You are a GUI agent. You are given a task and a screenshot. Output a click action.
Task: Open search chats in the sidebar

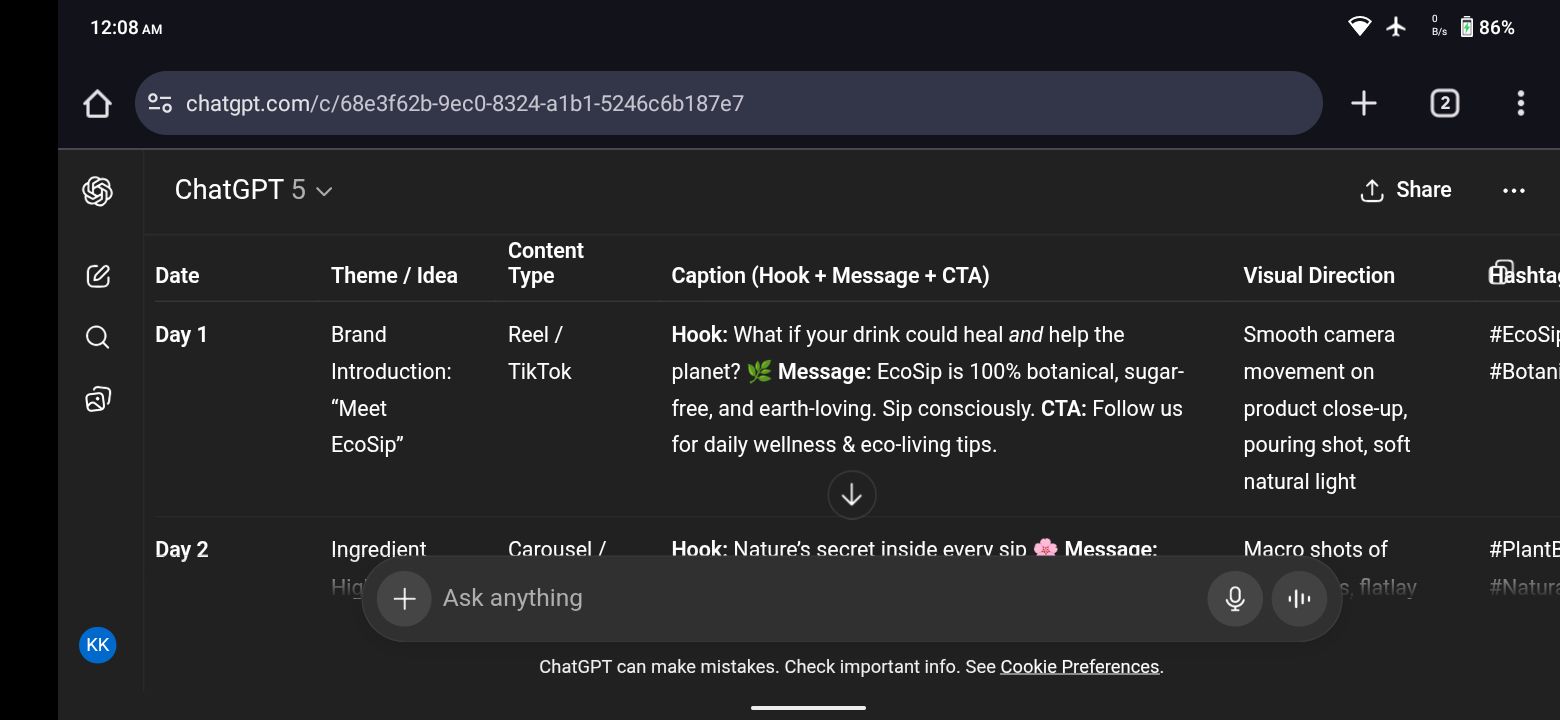[97, 337]
